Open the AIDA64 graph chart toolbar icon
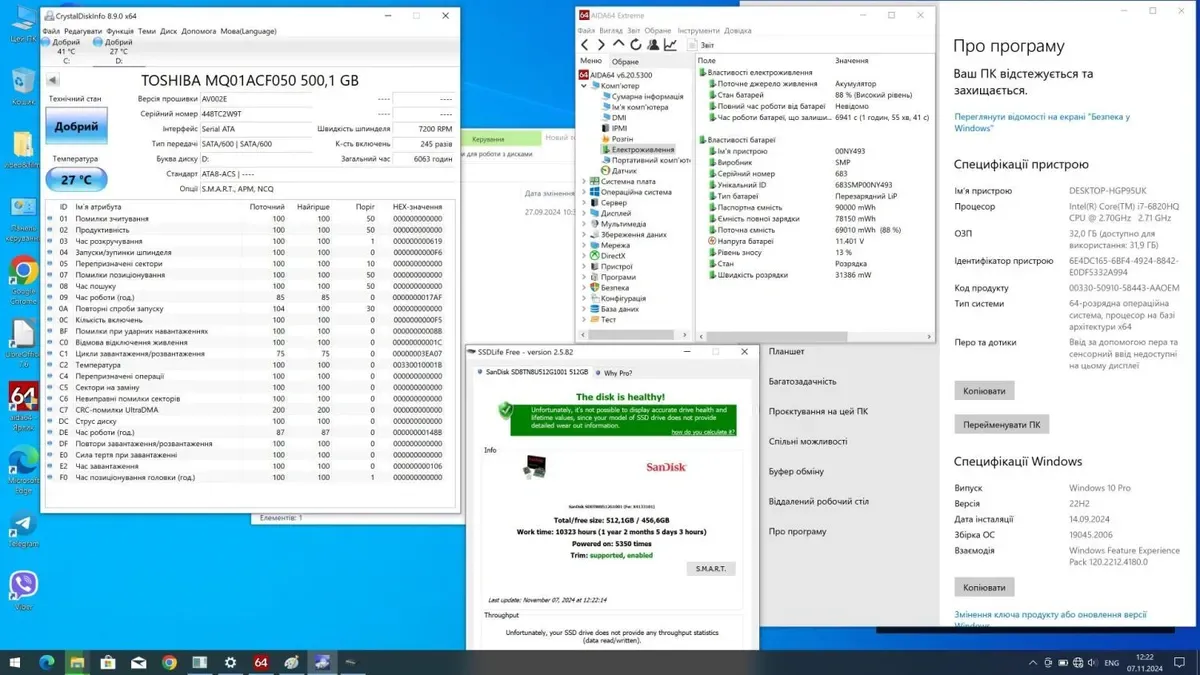Viewport: 1200px width, 675px height. (670, 45)
